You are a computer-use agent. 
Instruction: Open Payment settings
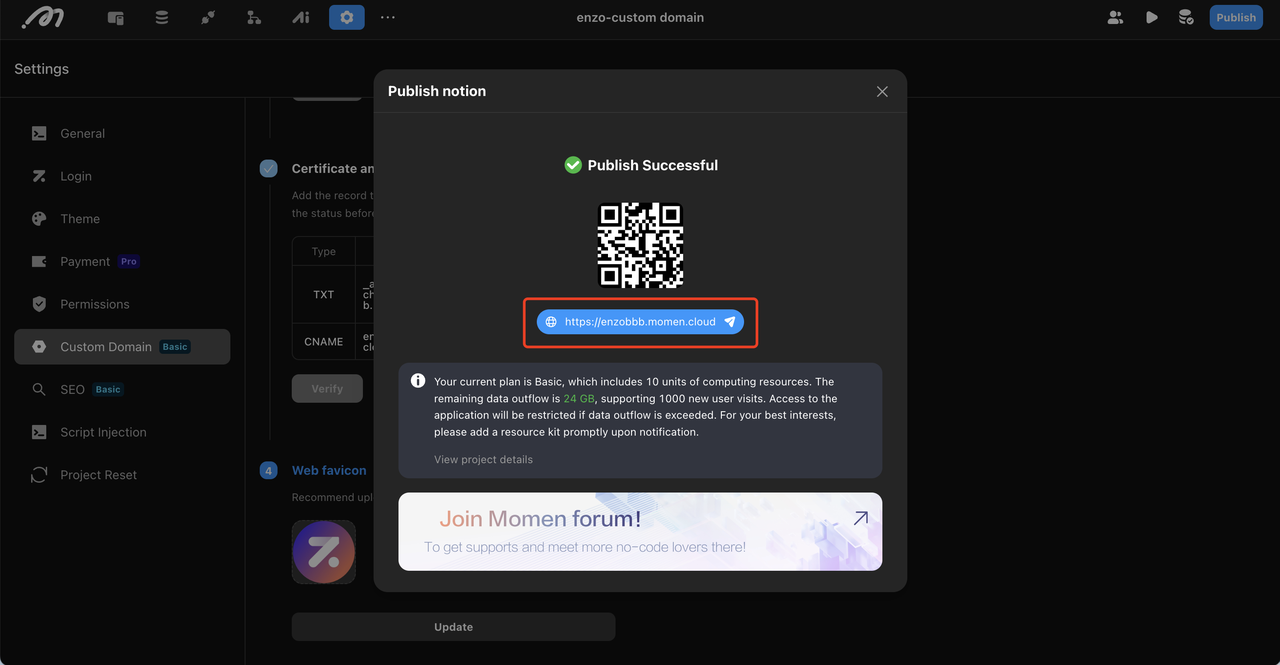tap(122, 261)
